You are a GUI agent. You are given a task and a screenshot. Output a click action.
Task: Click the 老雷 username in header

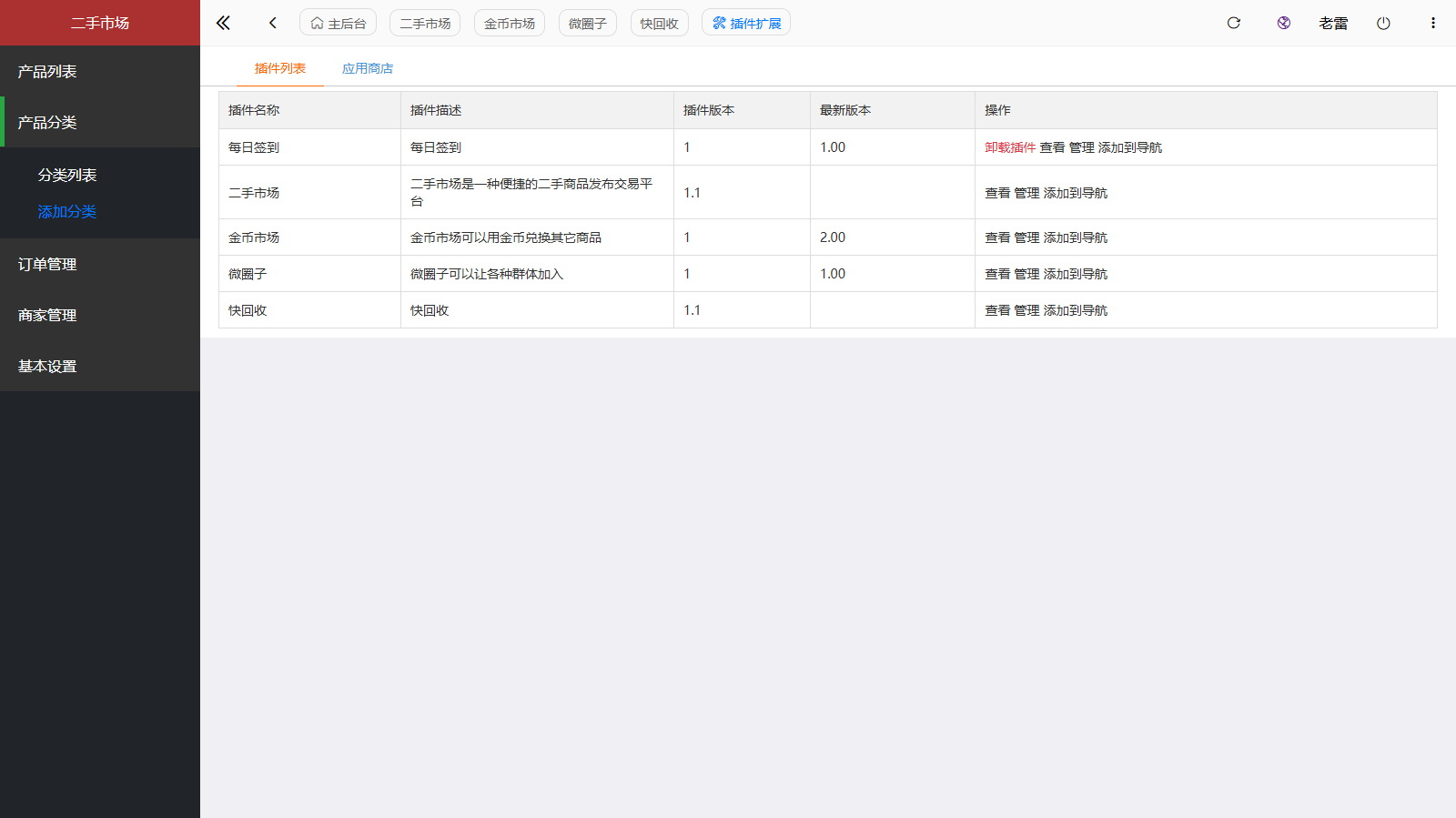[1333, 23]
